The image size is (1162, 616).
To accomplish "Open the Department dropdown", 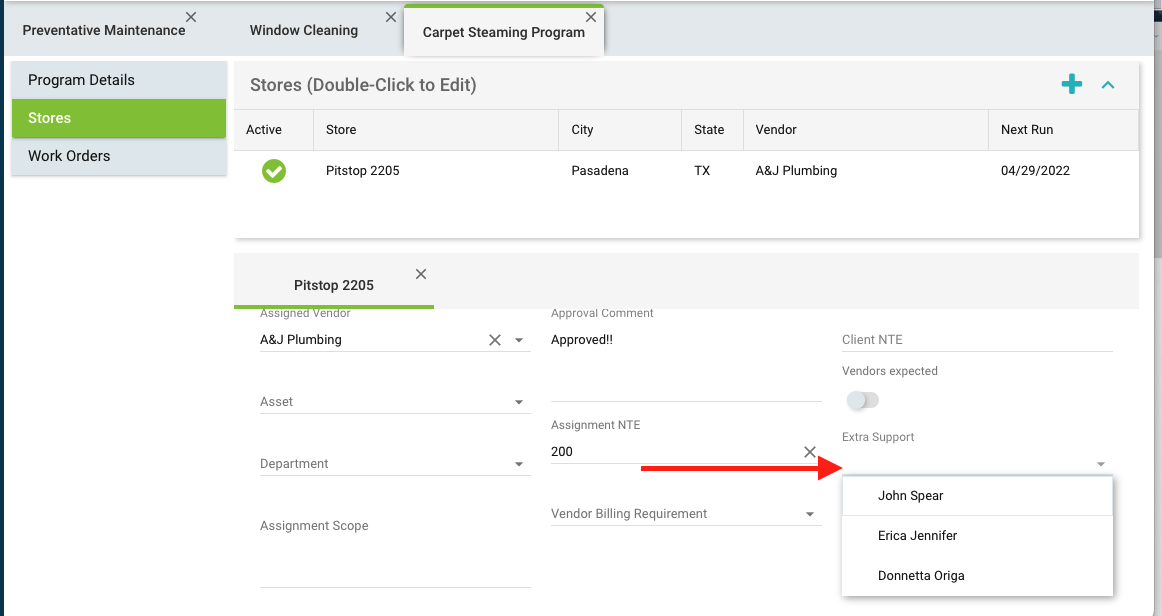I will (519, 464).
